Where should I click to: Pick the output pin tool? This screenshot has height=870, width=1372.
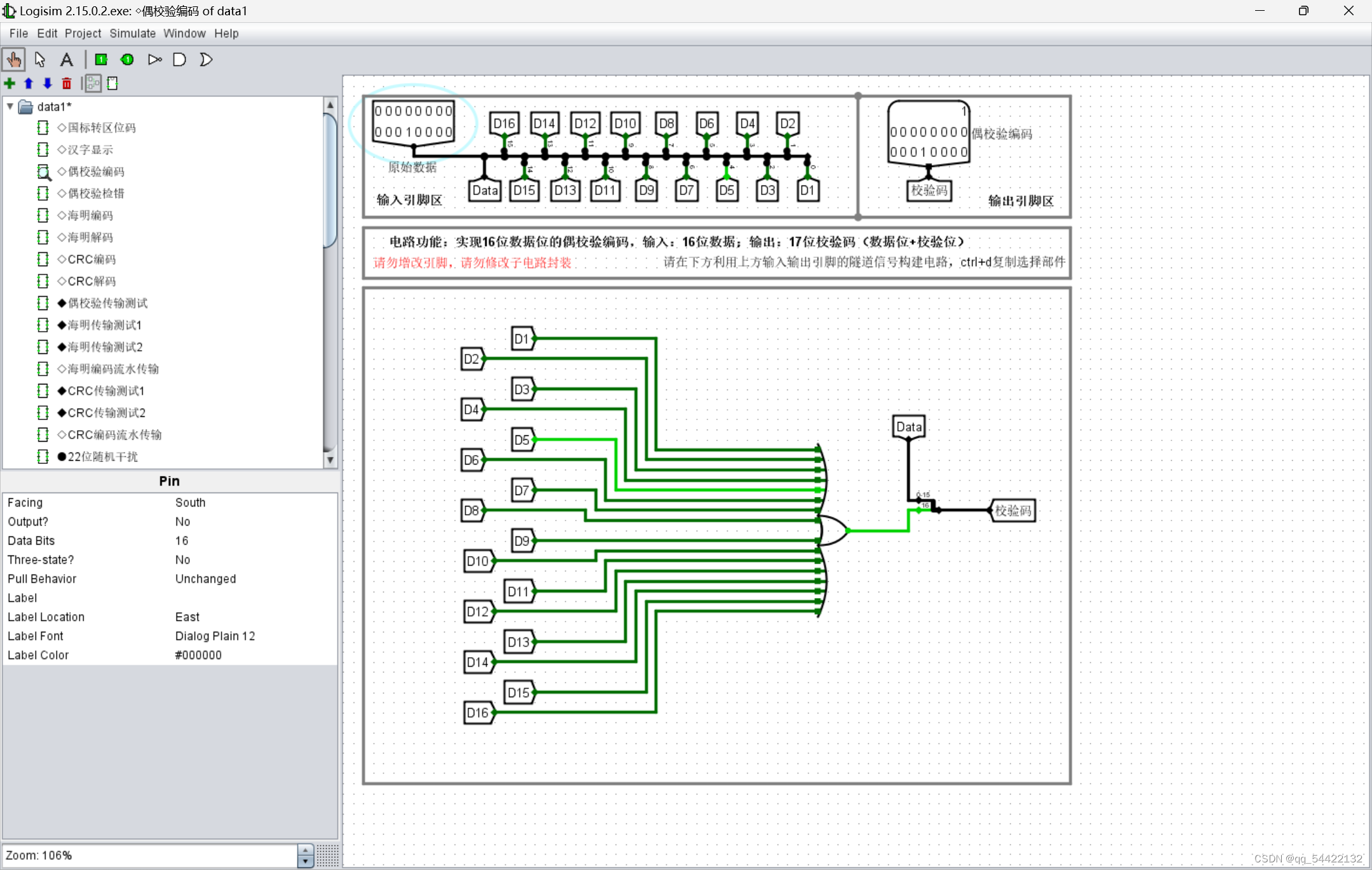click(x=127, y=60)
